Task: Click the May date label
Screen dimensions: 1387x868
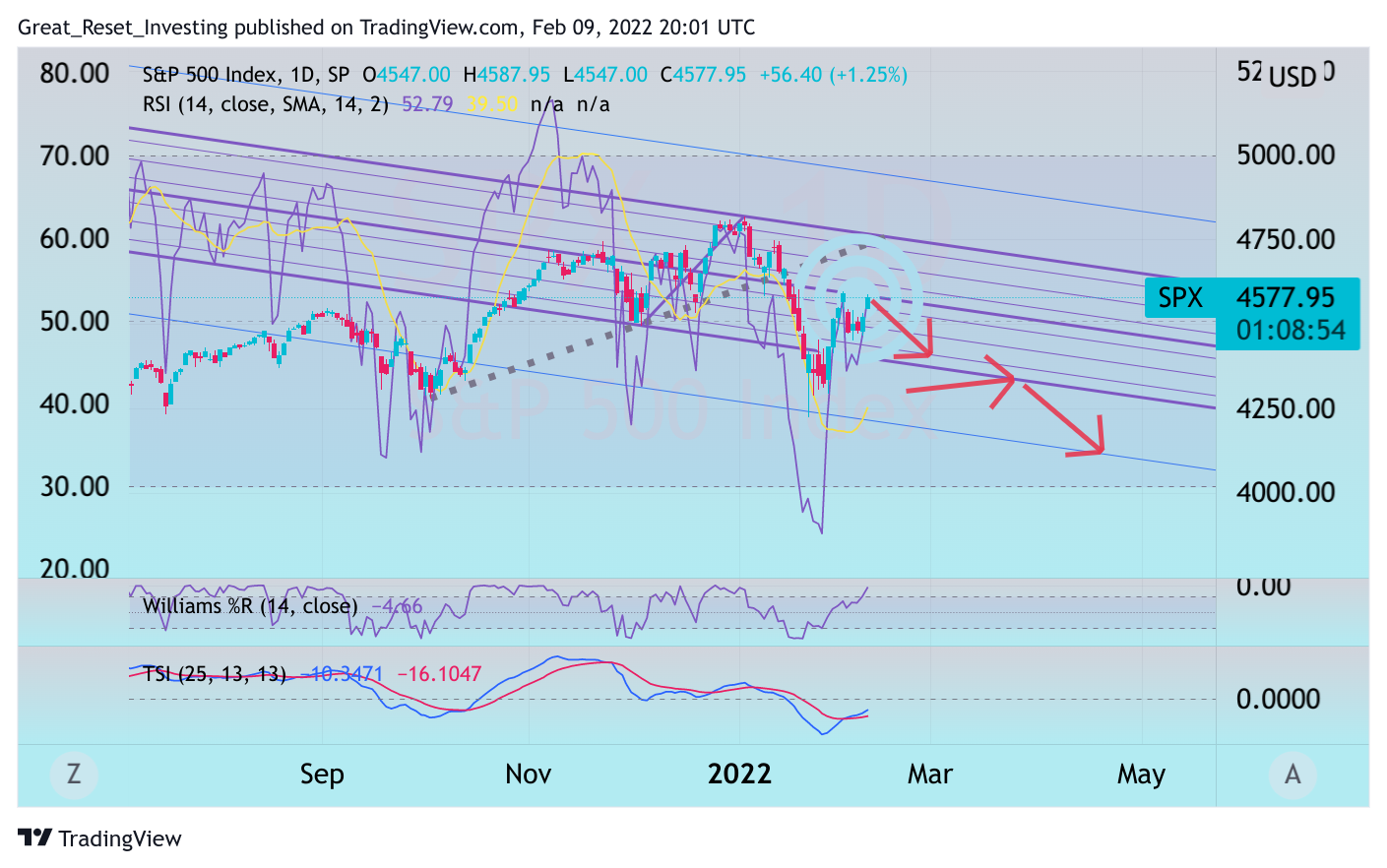Action: click(x=1141, y=775)
